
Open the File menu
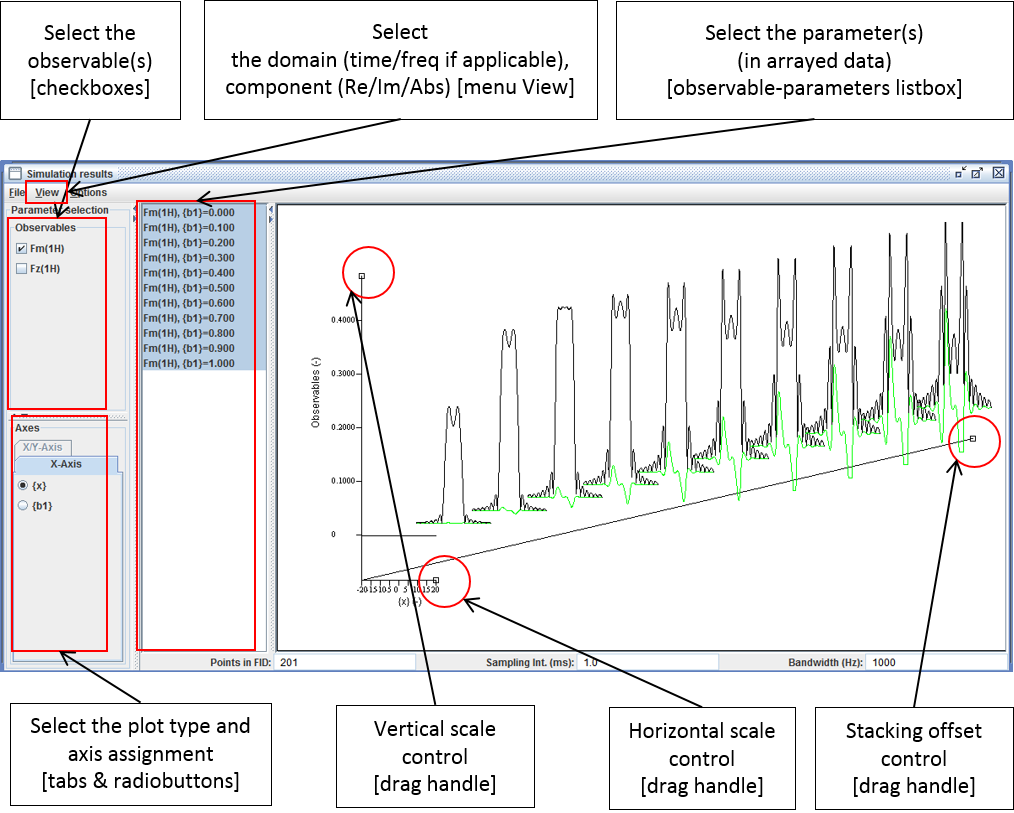(16, 192)
